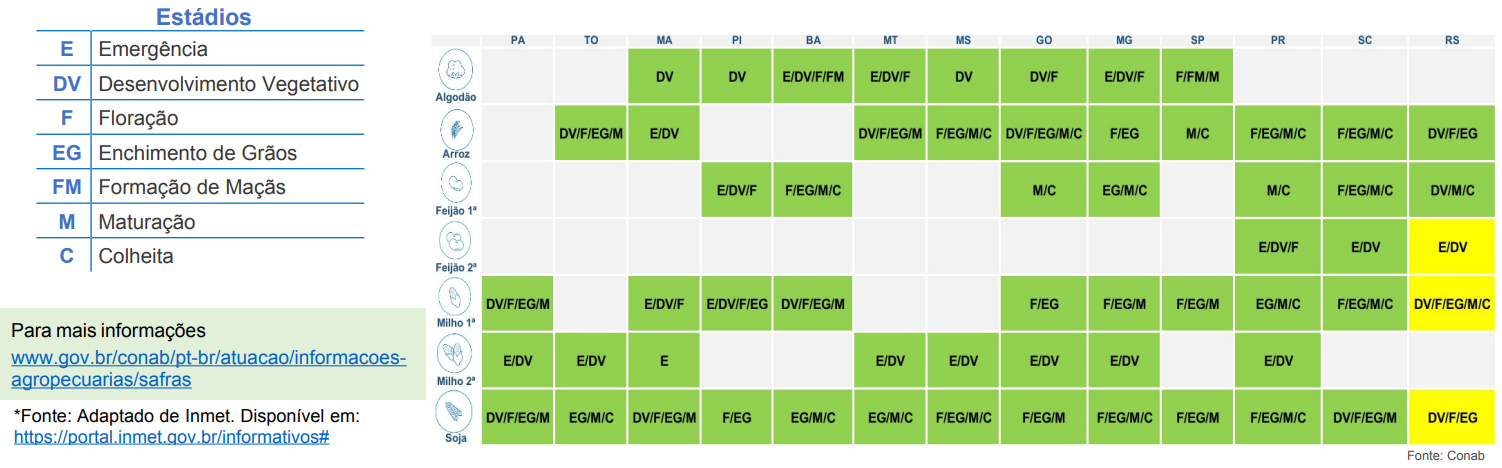Select the Feijão 2ª bean icon
This screenshot has height=468, width=1502.
tap(456, 241)
